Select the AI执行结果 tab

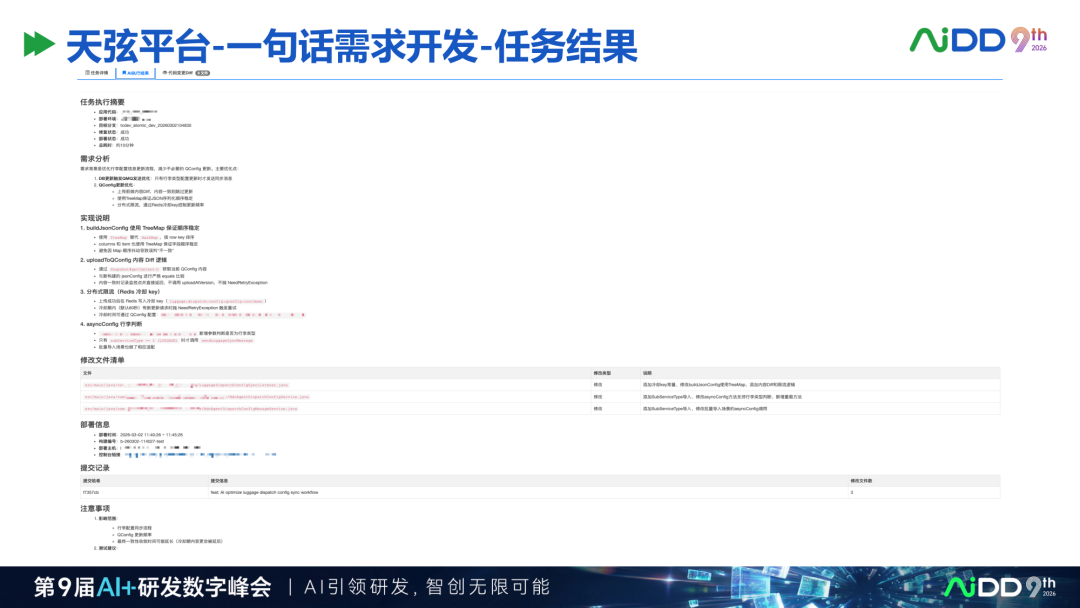(x=135, y=72)
